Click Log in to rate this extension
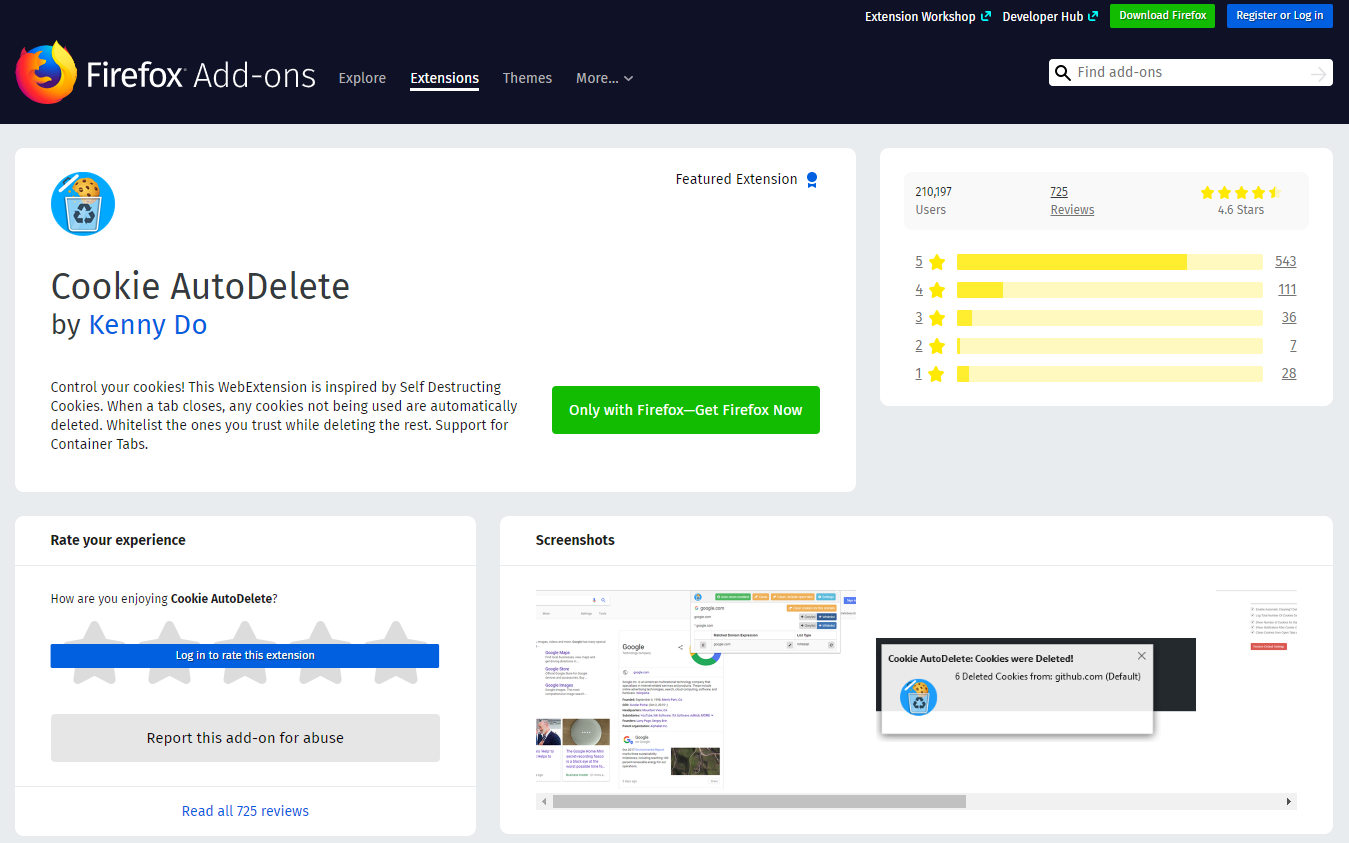The image size is (1349, 843). click(x=245, y=656)
